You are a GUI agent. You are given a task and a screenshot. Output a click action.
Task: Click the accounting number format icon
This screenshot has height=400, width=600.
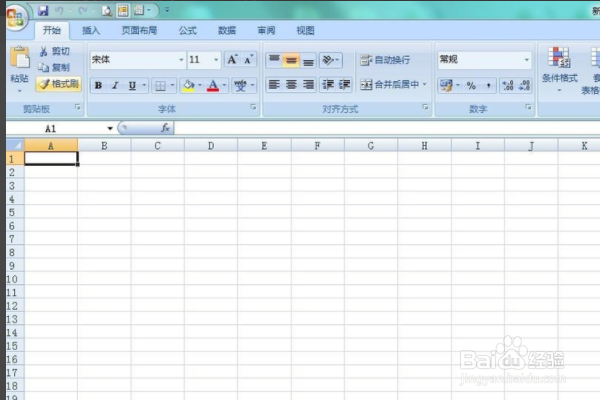tap(446, 85)
